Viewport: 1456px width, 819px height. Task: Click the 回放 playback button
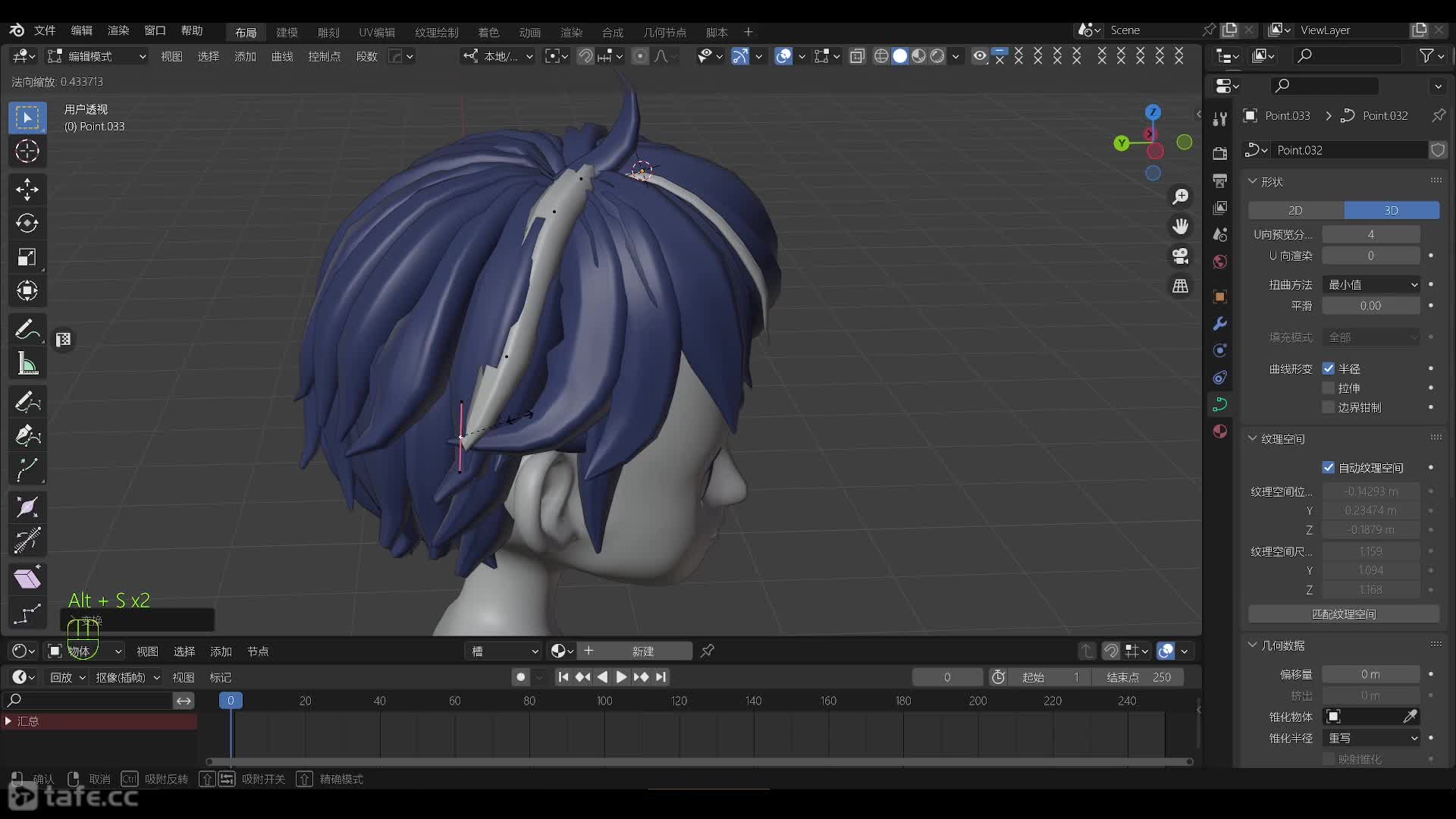(x=67, y=677)
